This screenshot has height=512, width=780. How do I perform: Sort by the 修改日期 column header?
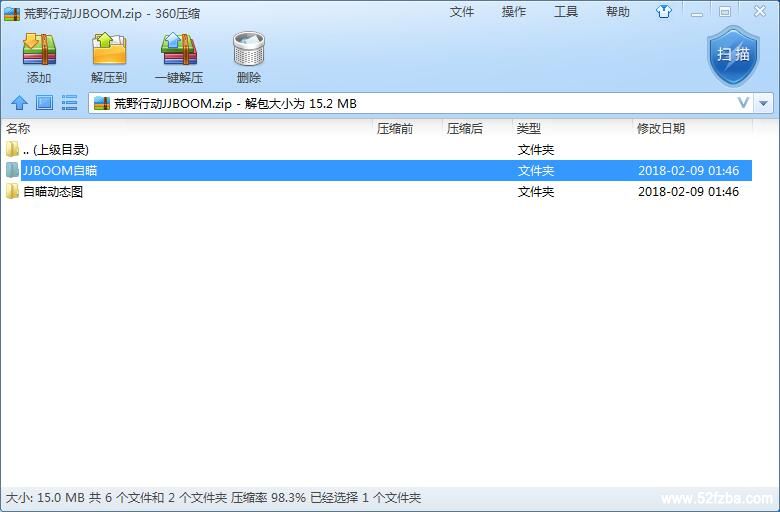pos(661,129)
